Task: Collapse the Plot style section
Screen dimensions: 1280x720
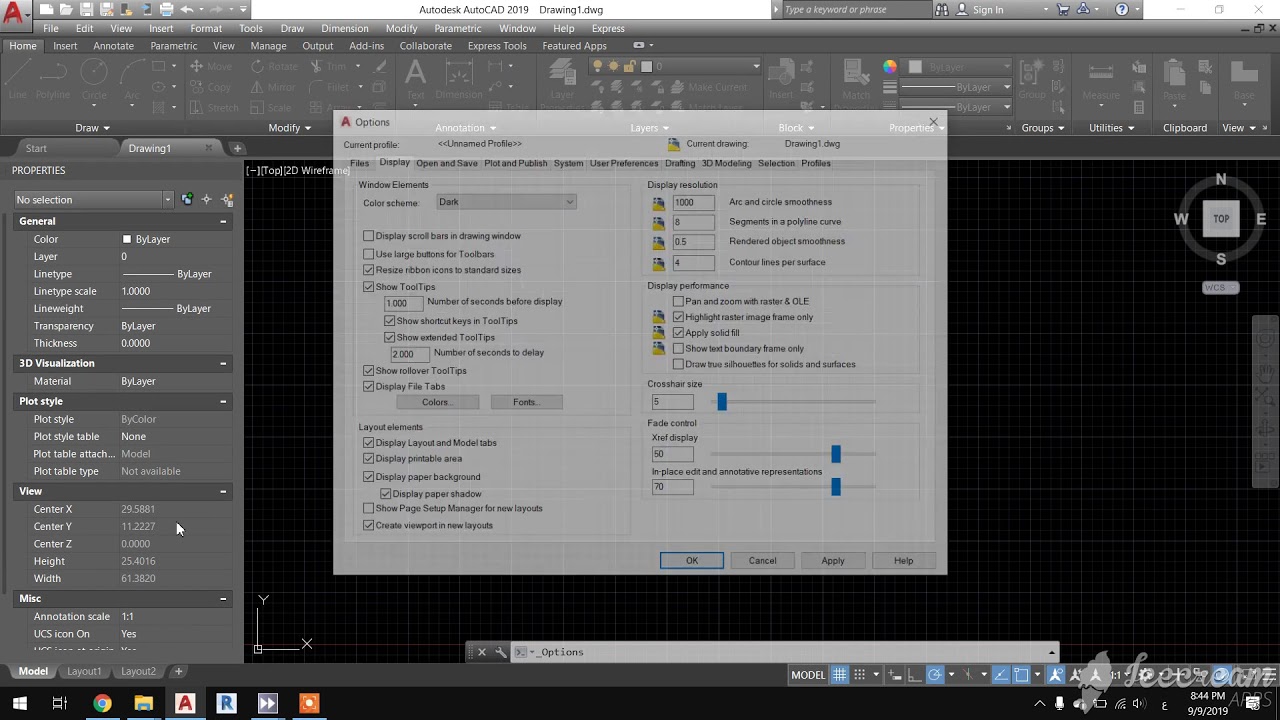Action: pyautogui.click(x=223, y=401)
